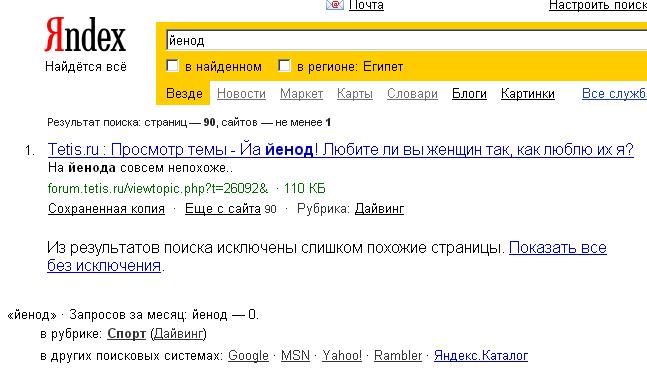Open Яндекс.Каталог link
Image resolution: width=647 pixels, height=377 pixels.
click(481, 356)
